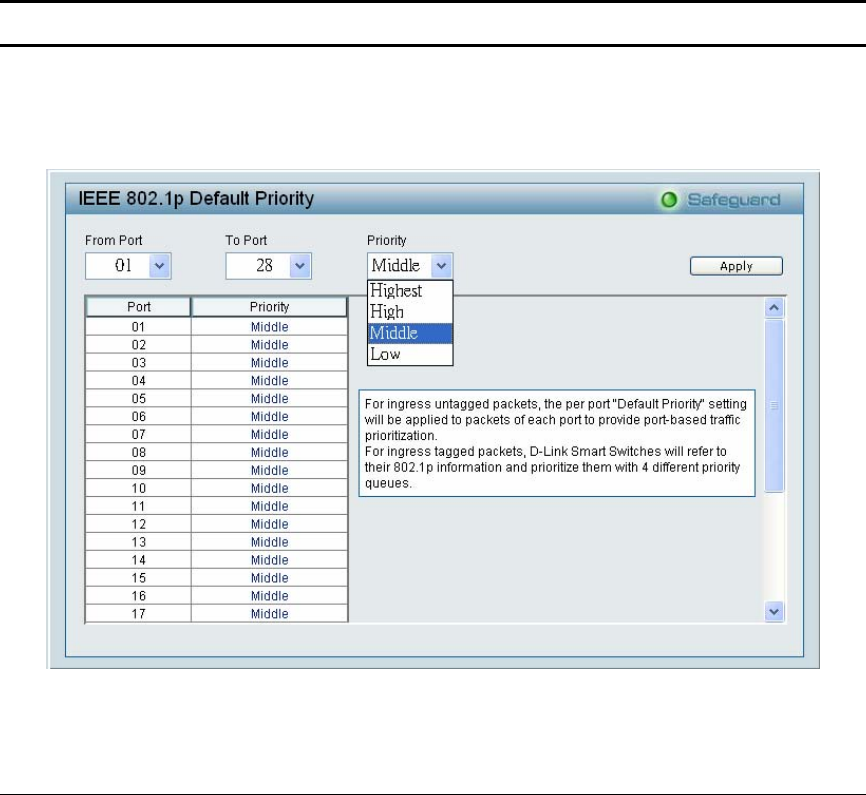Image resolution: width=866 pixels, height=795 pixels.
Task: Select port 01 row cell
Action: pyautogui.click(x=139, y=327)
